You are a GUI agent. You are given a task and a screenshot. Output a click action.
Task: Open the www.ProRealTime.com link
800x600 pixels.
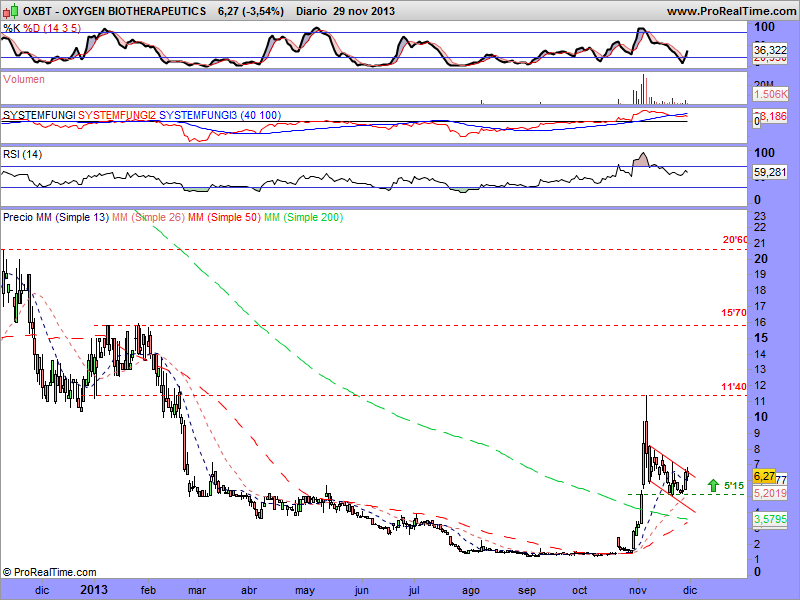(732, 11)
